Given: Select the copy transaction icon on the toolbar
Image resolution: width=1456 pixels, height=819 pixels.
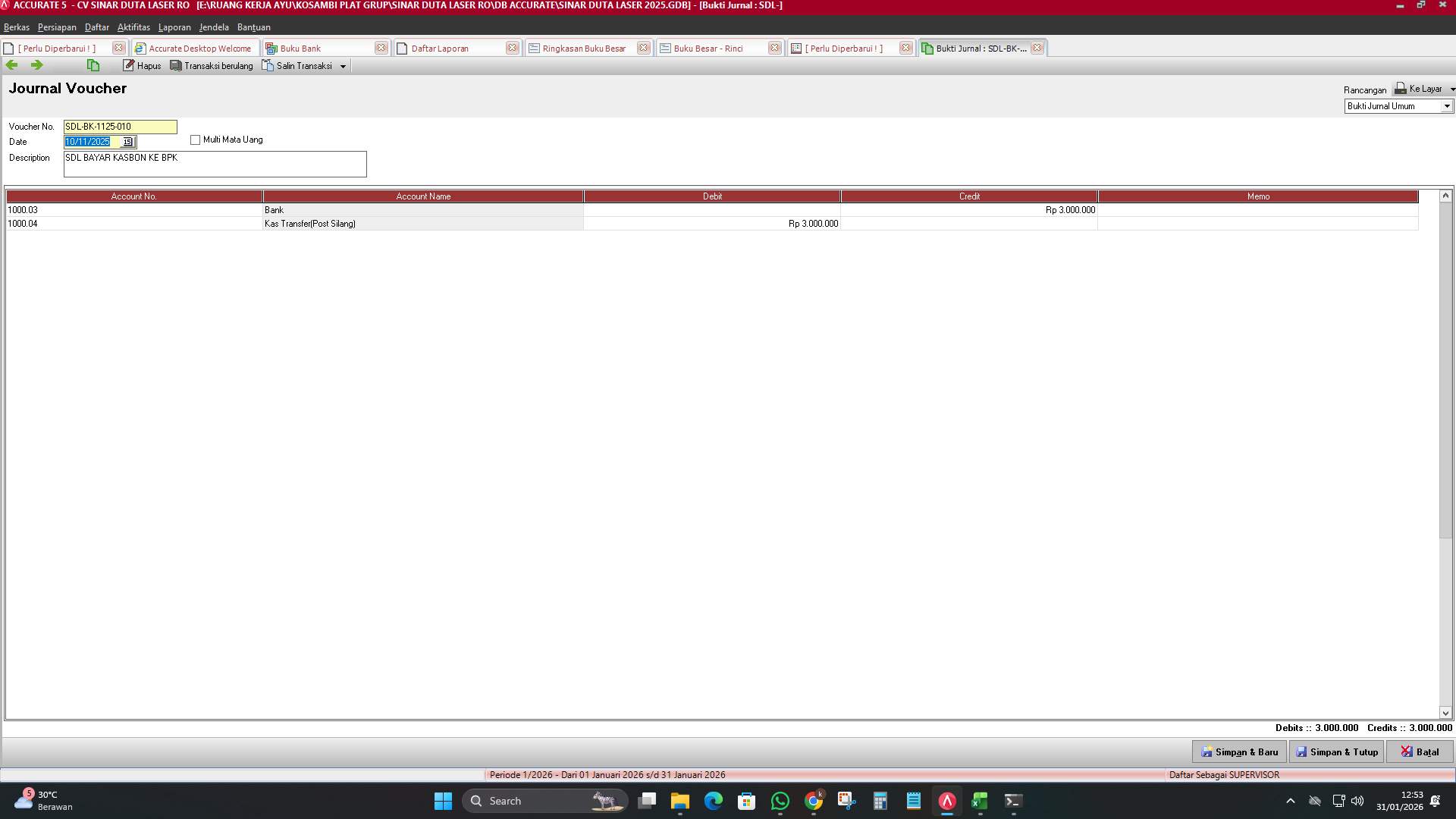Looking at the screenshot, I should click(93, 65).
